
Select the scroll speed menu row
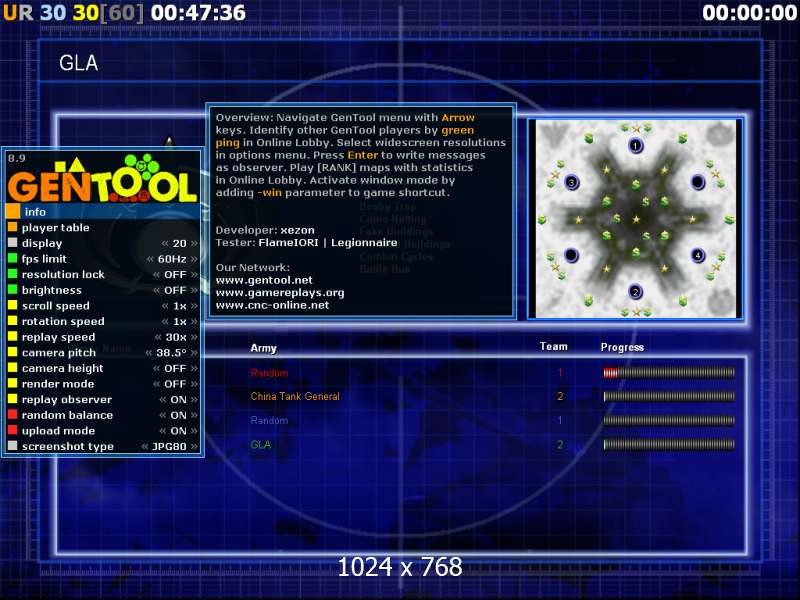point(103,306)
